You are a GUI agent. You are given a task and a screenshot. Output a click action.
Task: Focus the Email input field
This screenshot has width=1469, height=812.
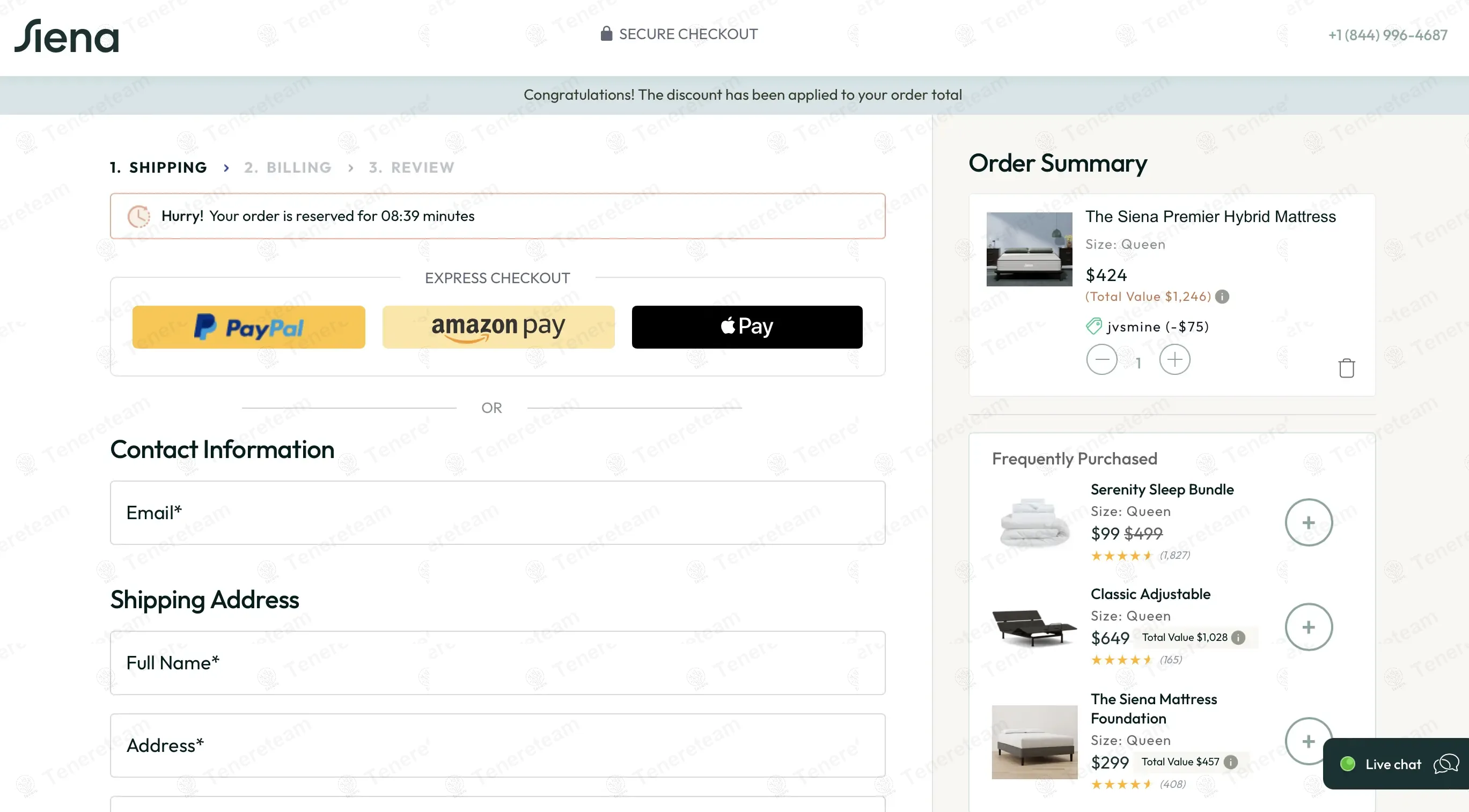point(498,513)
